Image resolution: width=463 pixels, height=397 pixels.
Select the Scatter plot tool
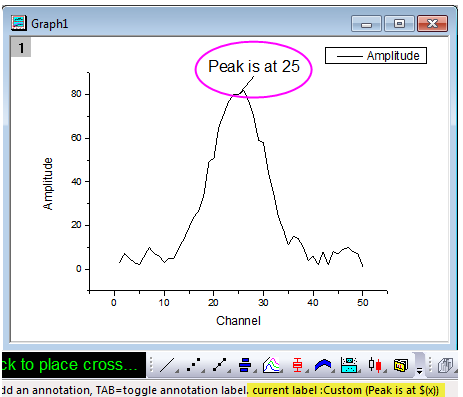click(x=194, y=365)
